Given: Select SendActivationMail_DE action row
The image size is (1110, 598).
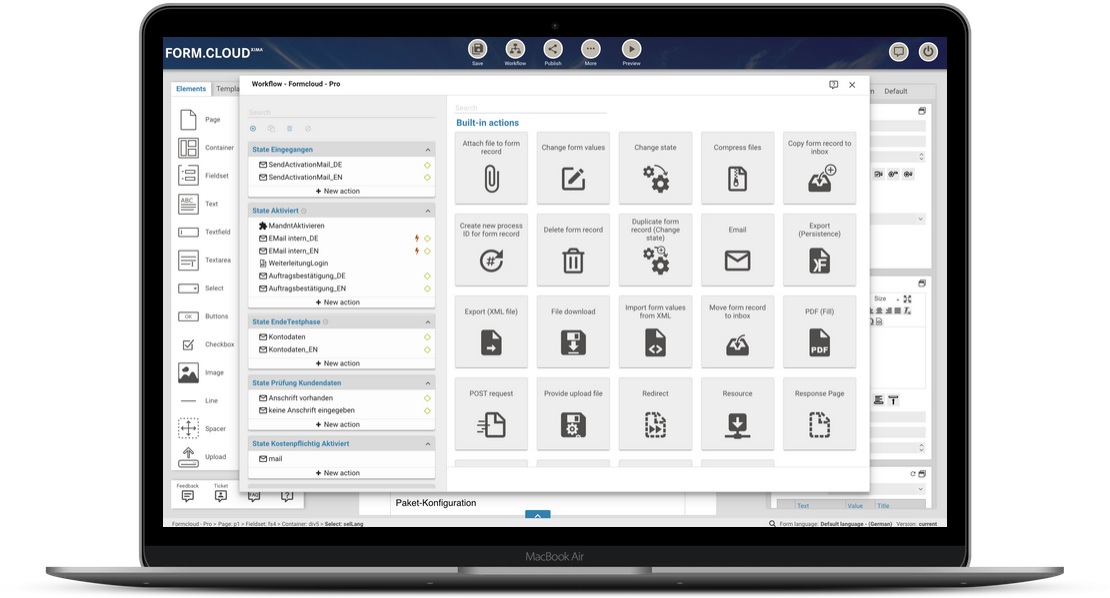Looking at the screenshot, I should [x=341, y=165].
